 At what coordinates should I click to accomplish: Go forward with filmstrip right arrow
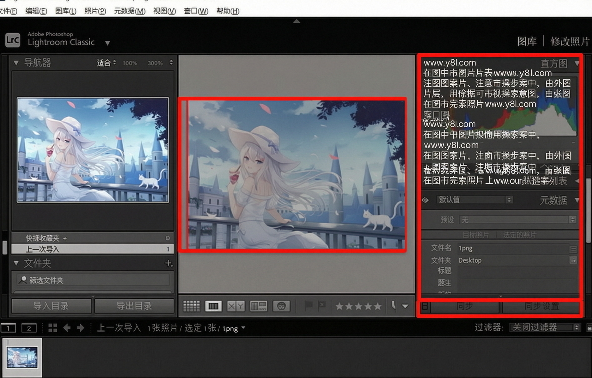80,328
